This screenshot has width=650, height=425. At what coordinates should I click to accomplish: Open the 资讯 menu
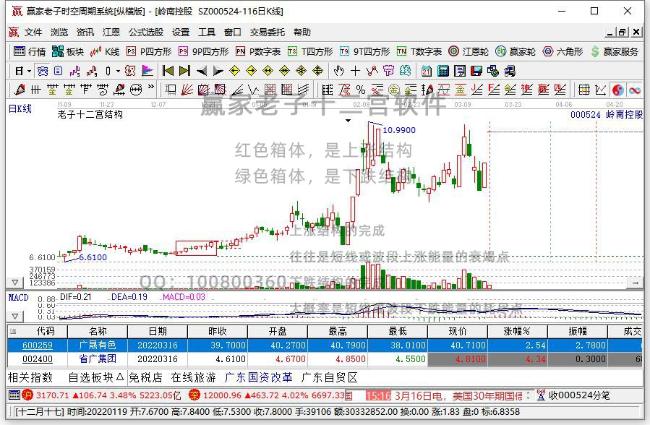(85, 32)
